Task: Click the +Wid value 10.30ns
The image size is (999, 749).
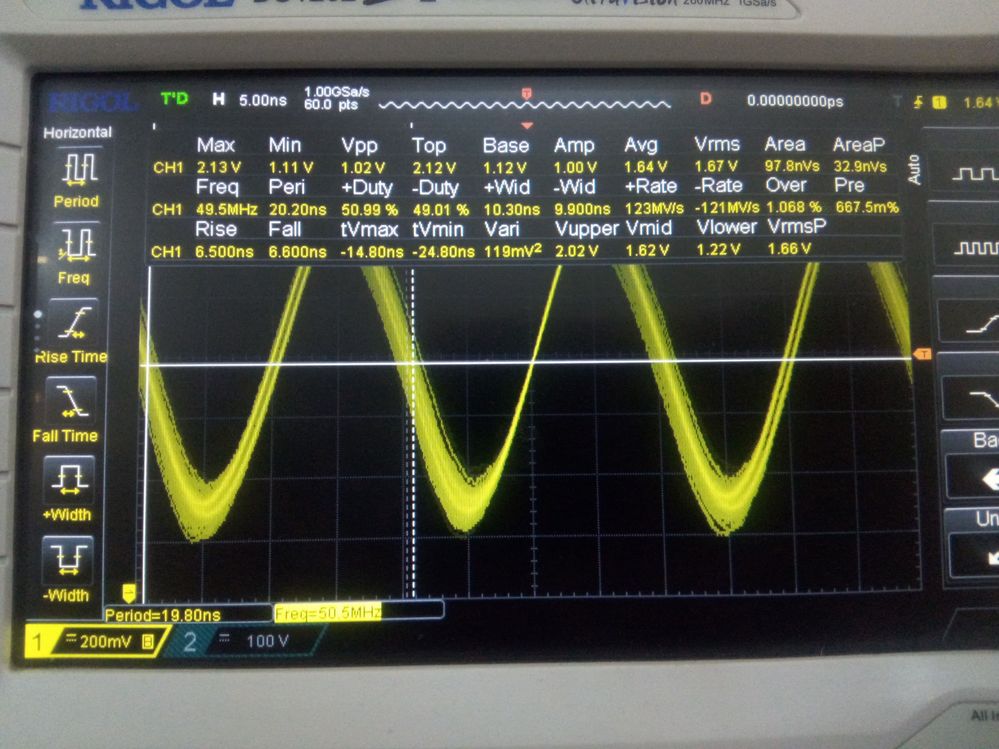Action: pos(512,209)
